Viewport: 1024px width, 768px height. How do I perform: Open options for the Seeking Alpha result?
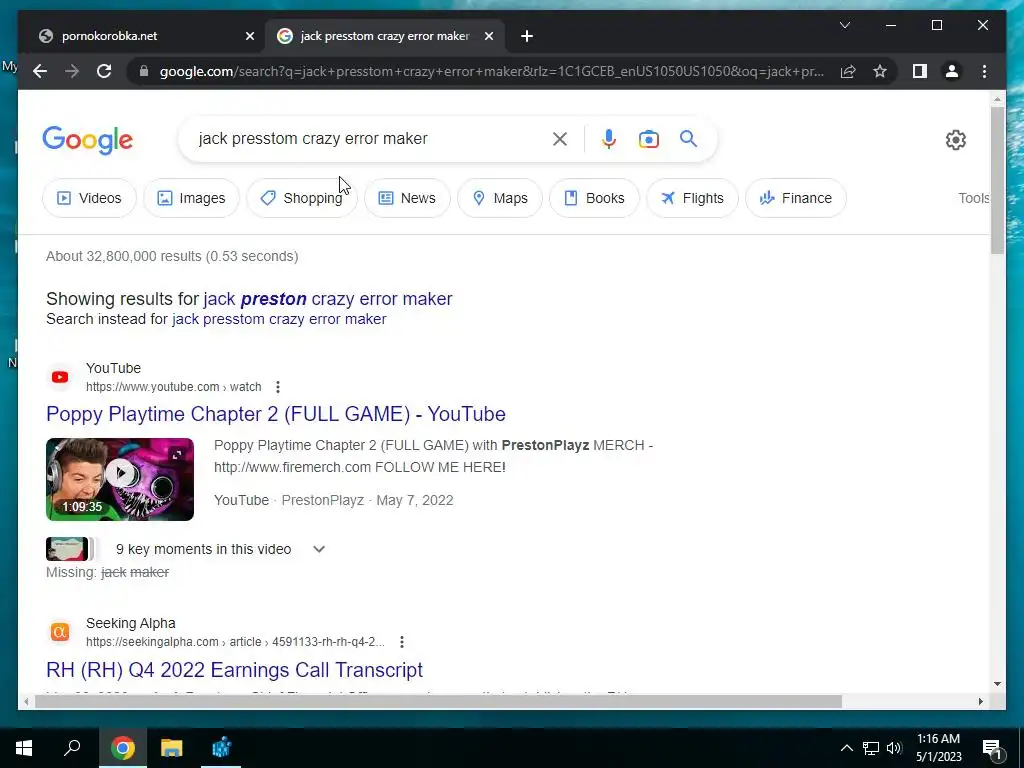[402, 642]
